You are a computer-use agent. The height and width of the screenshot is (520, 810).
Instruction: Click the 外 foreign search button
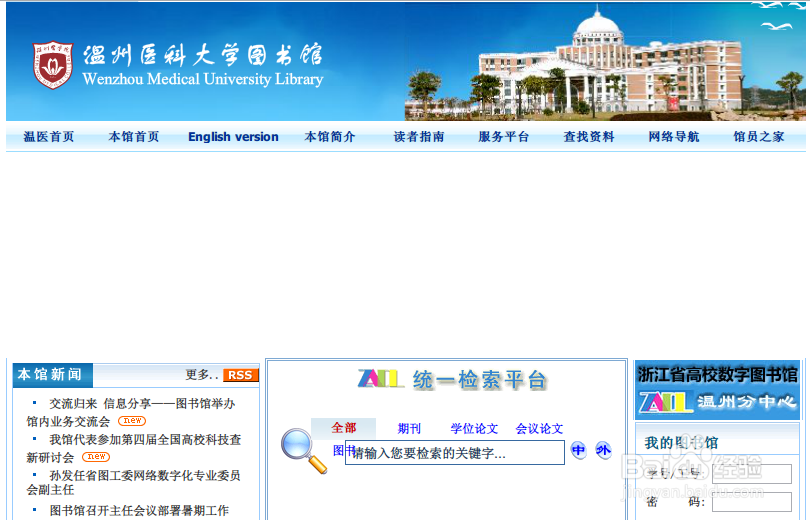(603, 450)
